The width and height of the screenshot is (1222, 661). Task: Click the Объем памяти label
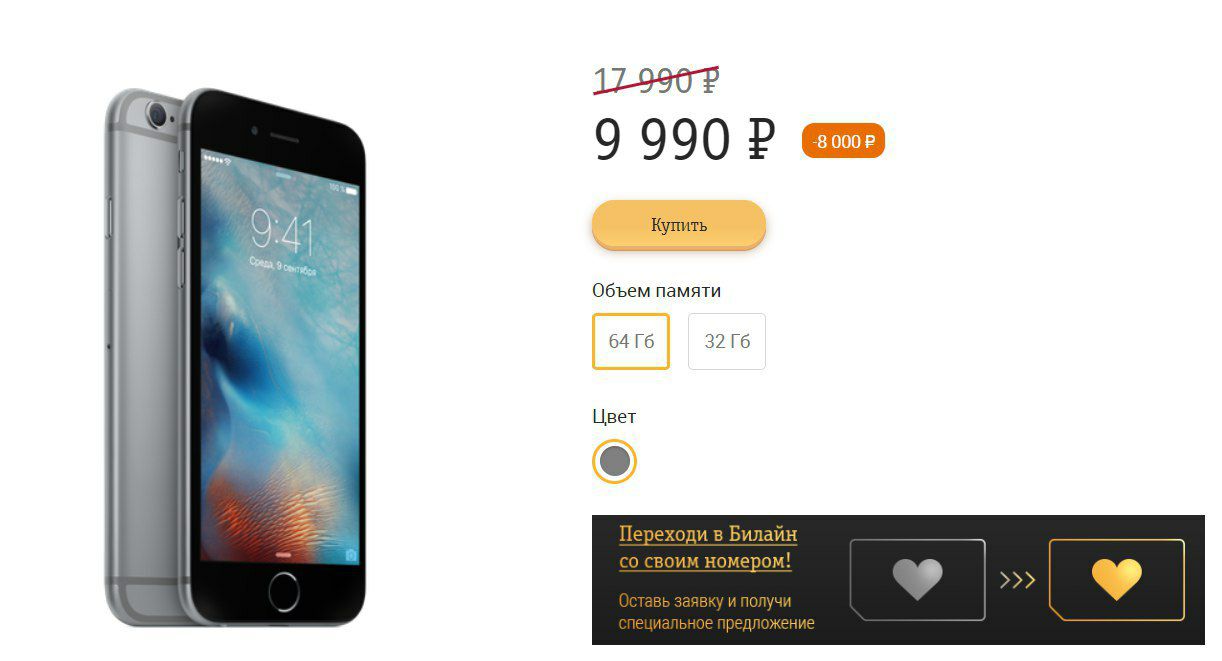pyautogui.click(x=656, y=291)
